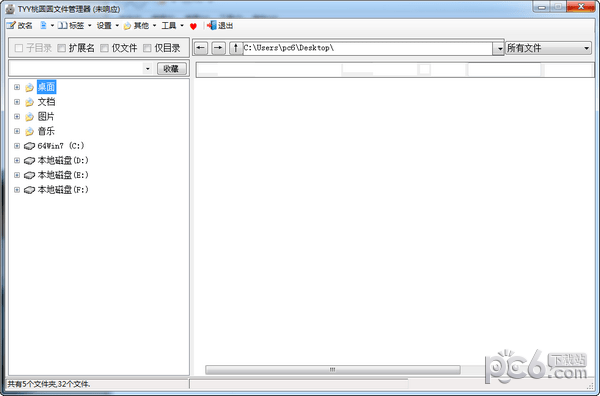This screenshot has width=600, height=396.
Task: Click the horizontal scrollbar thumb
Action: [333, 370]
